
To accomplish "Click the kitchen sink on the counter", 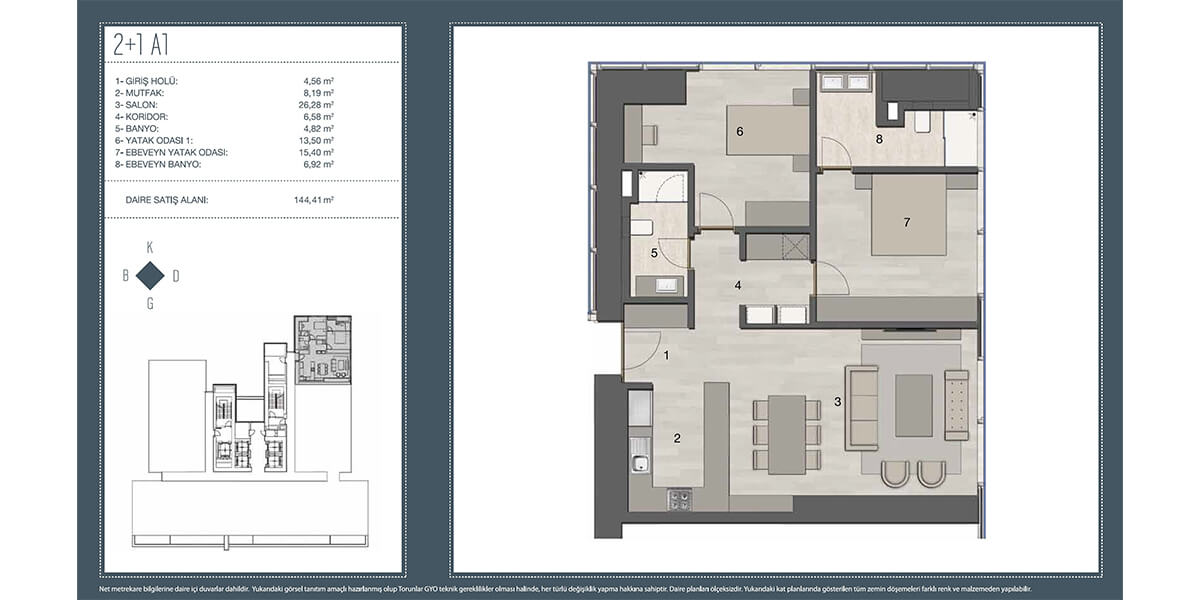I will click(x=638, y=464).
